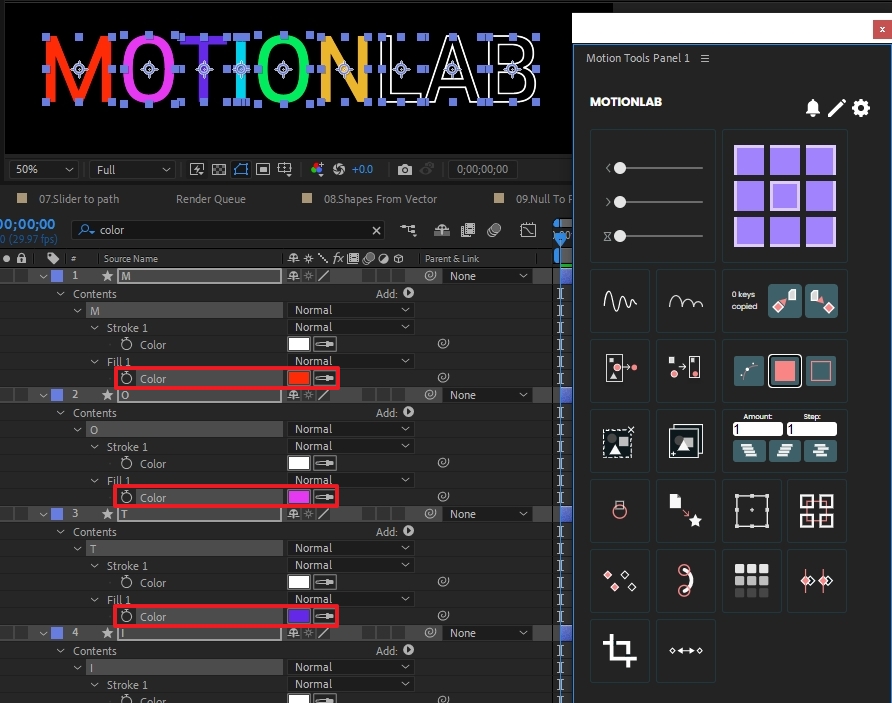The height and width of the screenshot is (703, 892).
Task: Select the top-left anchor point square
Action: [749, 160]
